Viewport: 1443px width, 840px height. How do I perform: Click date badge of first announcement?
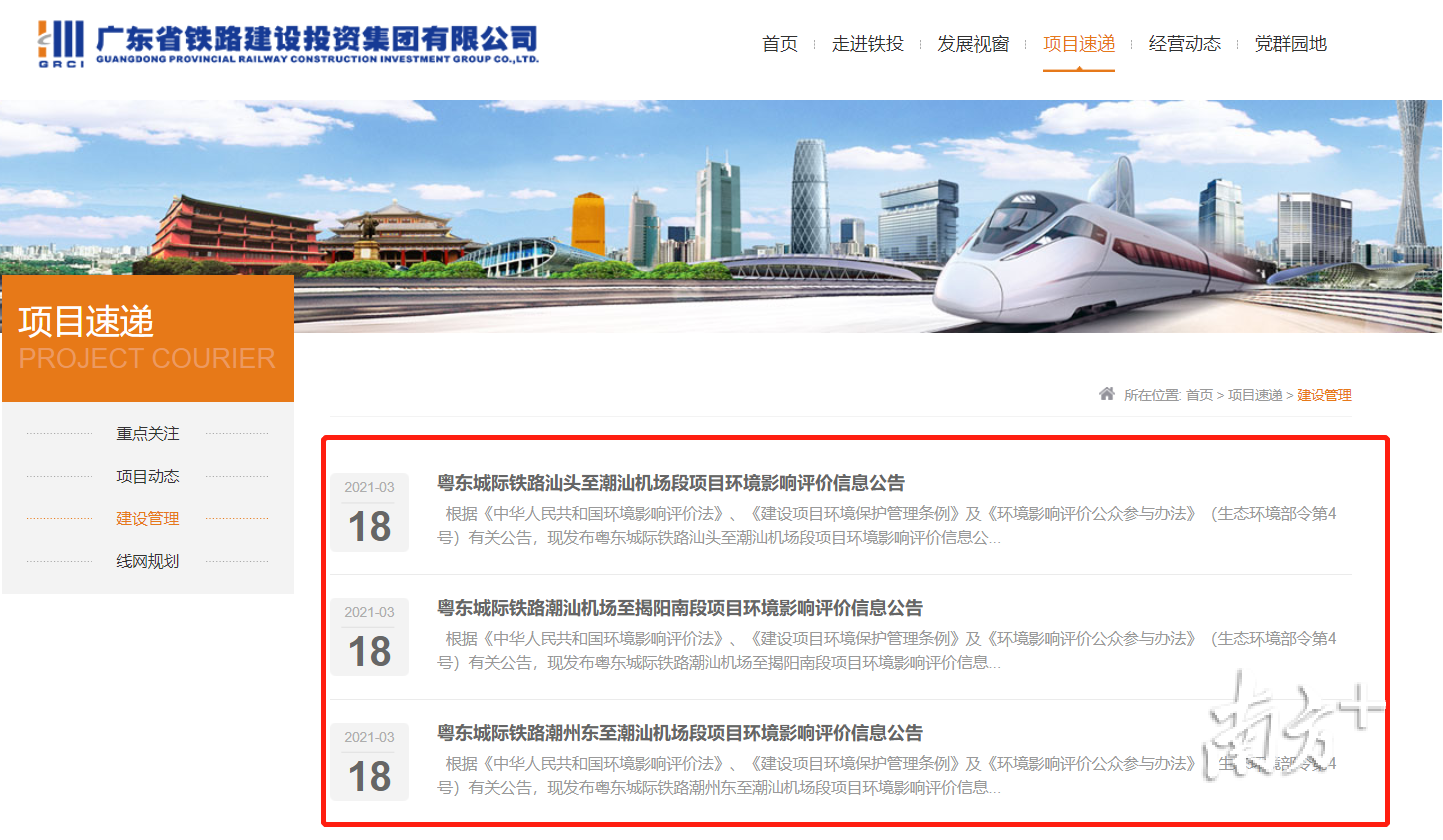(x=369, y=512)
